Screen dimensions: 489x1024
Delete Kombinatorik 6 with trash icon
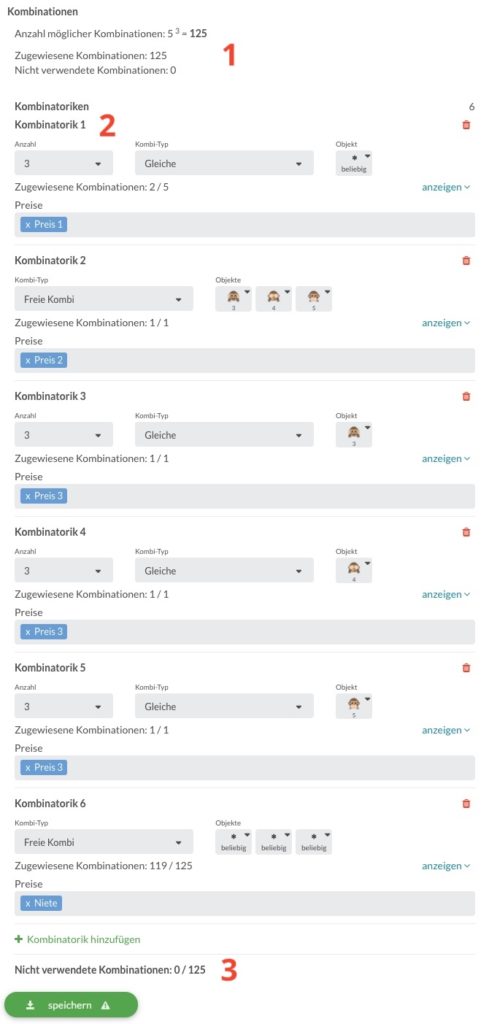tap(465, 804)
